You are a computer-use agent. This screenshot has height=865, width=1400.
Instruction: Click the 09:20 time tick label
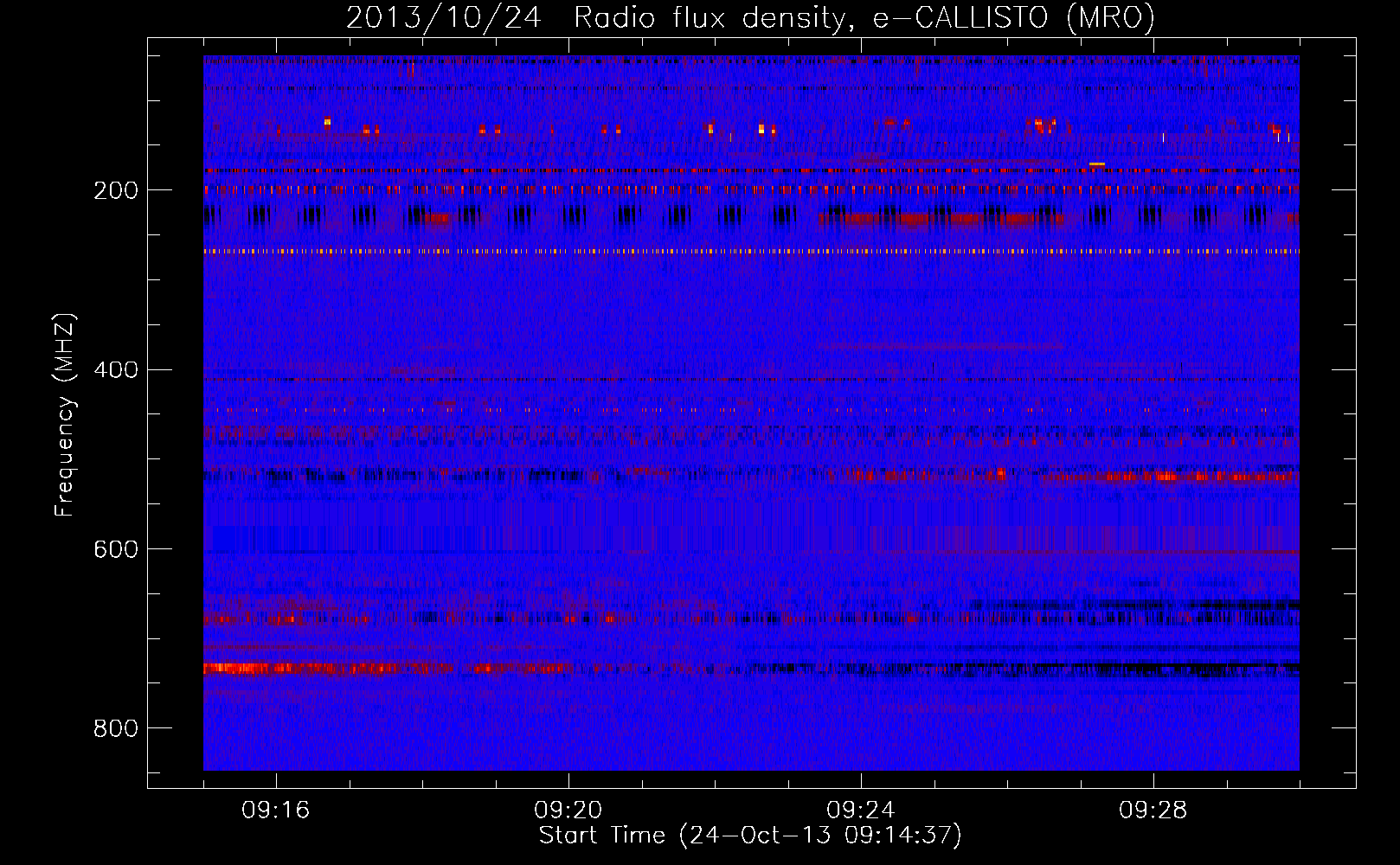(568, 811)
